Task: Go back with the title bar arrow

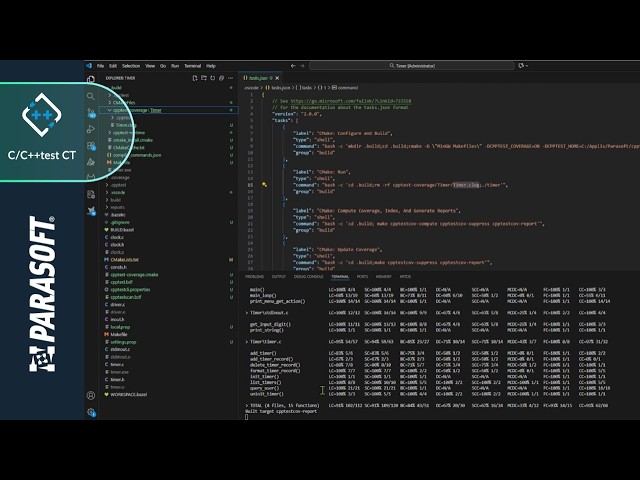Action: click(293, 66)
